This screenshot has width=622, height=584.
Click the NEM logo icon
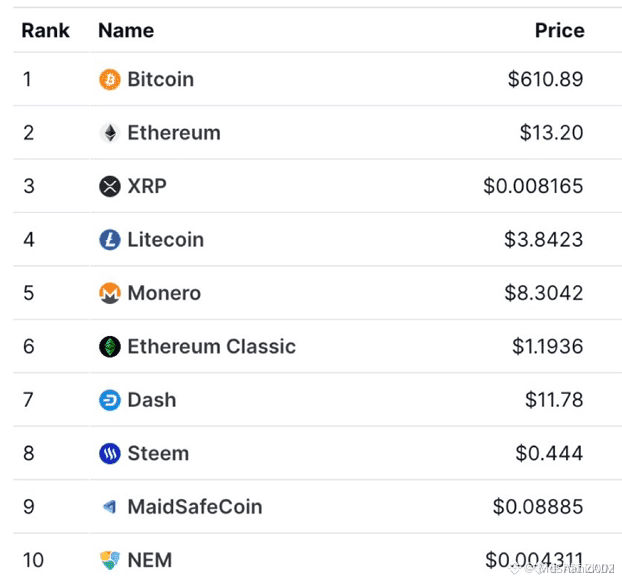tap(110, 560)
